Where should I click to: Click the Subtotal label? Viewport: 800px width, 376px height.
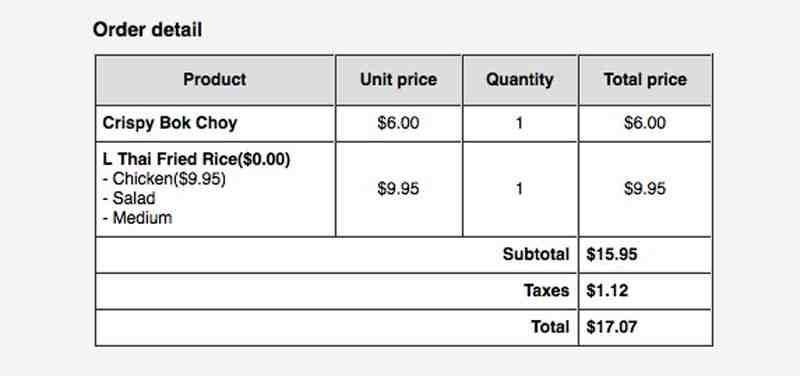[536, 254]
